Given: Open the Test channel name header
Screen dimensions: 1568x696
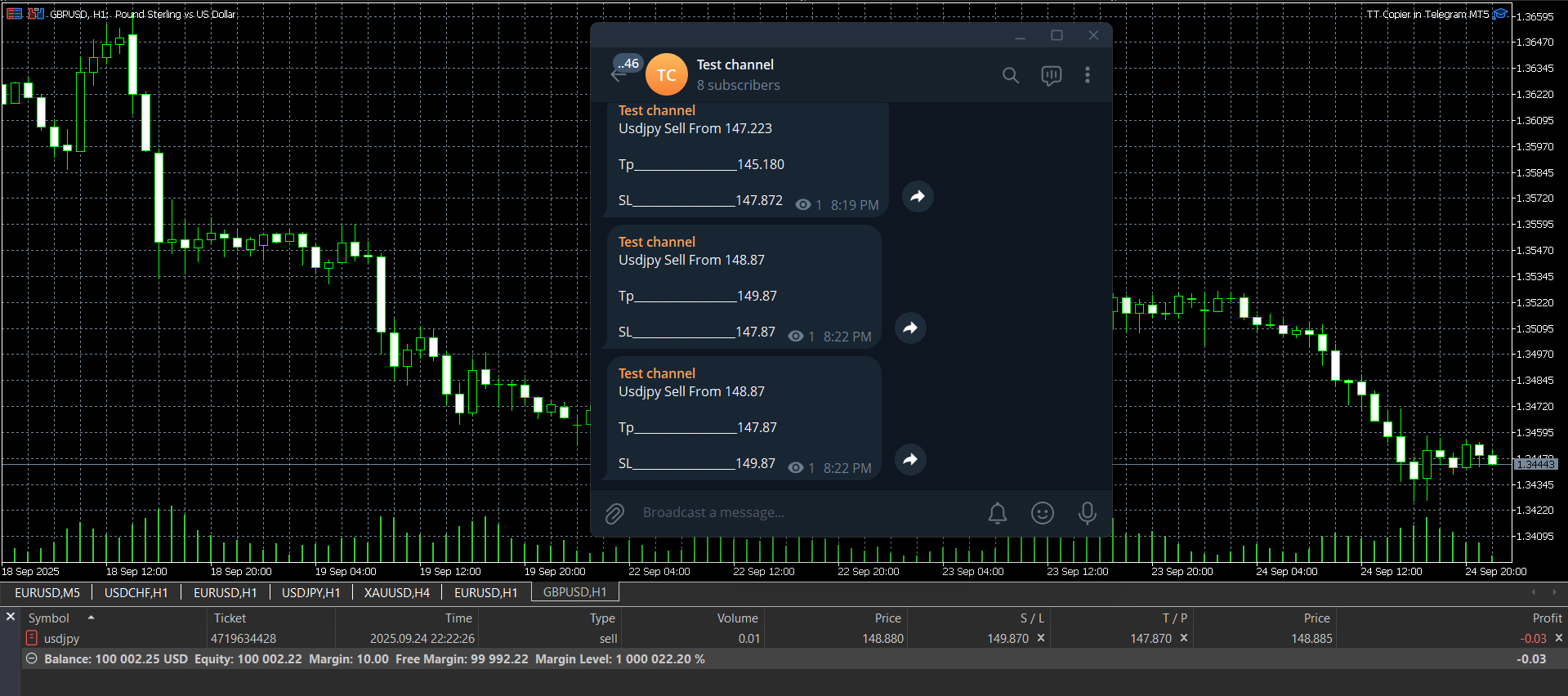Looking at the screenshot, I should pyautogui.click(x=735, y=65).
